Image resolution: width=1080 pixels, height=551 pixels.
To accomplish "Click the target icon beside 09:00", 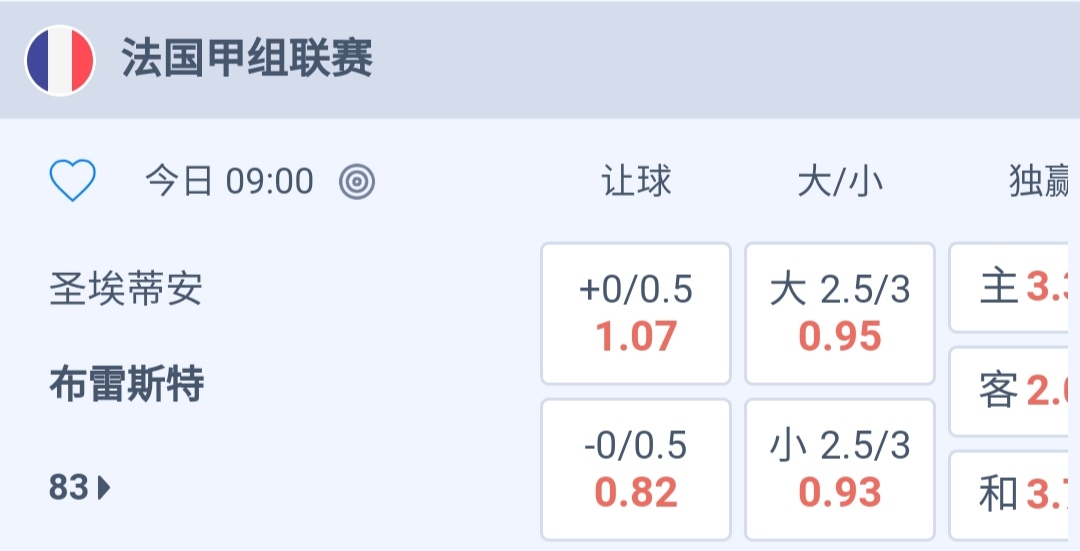I will (356, 181).
